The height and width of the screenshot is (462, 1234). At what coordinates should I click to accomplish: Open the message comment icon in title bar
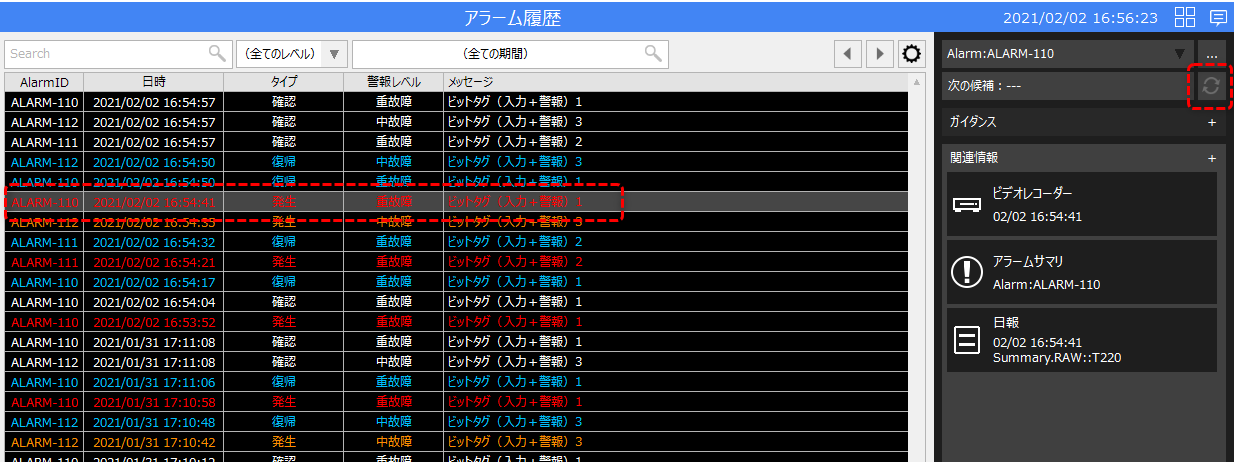[1218, 17]
